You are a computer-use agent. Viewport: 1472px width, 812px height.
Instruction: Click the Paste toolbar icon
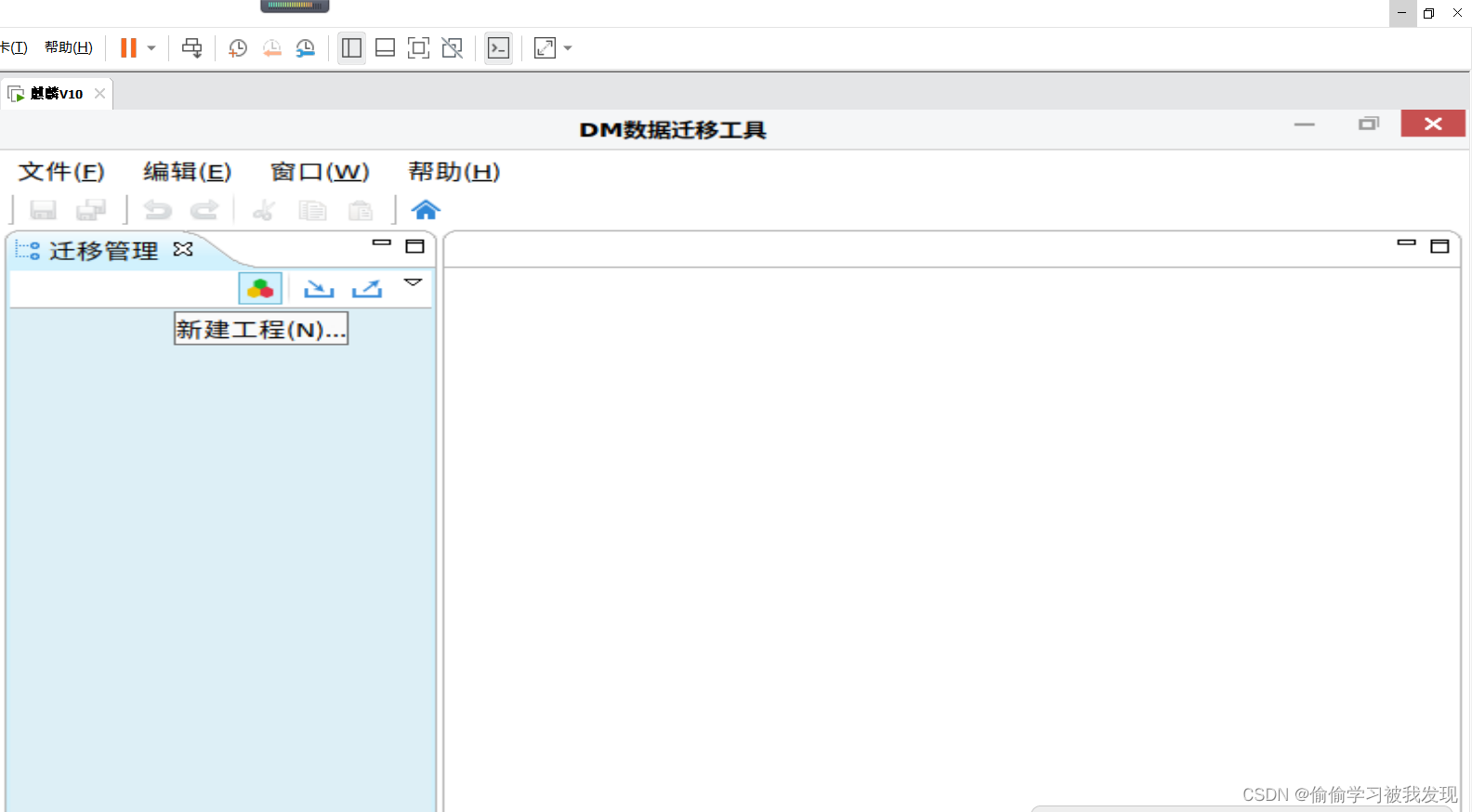[x=361, y=211]
